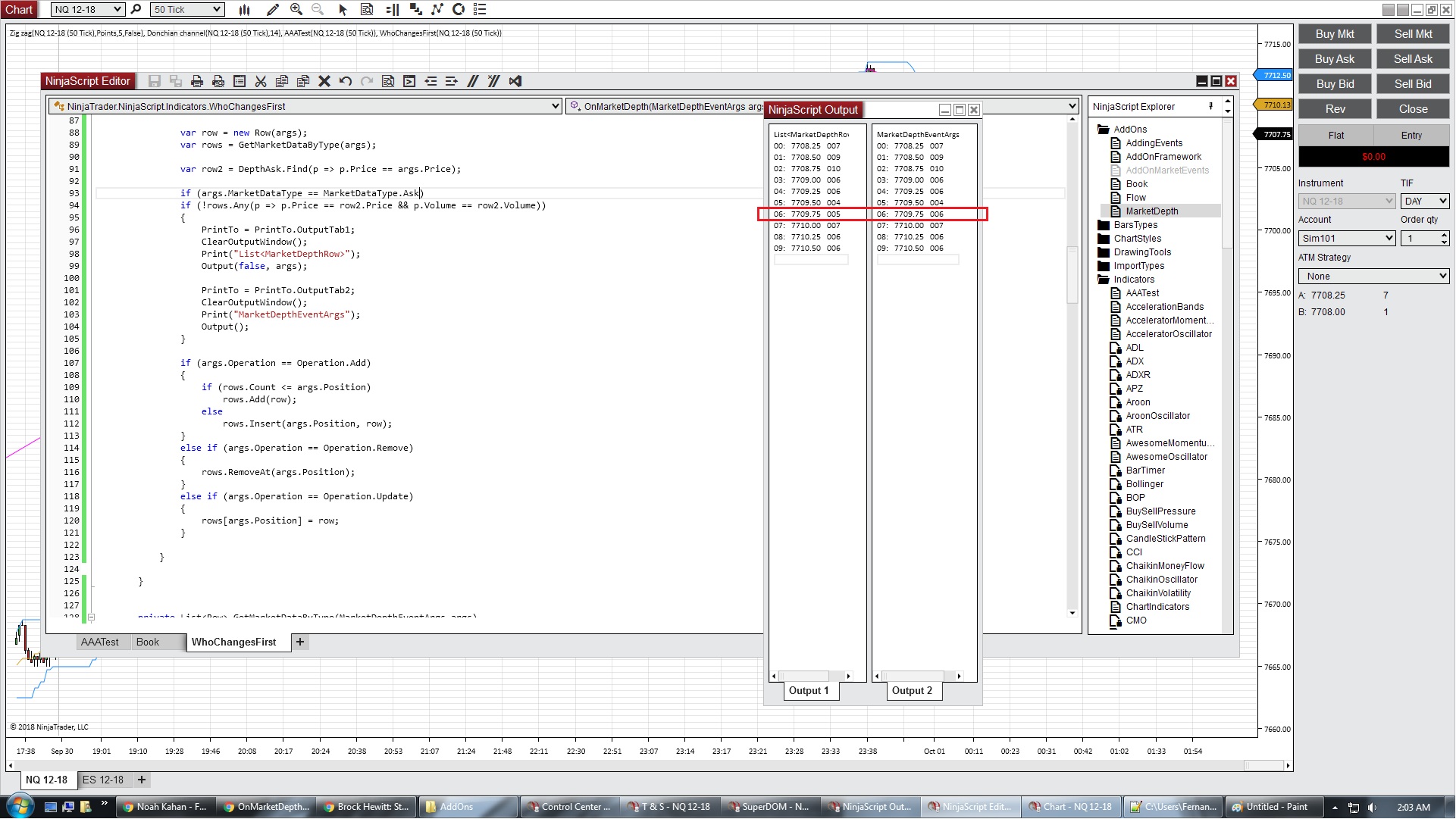The height and width of the screenshot is (819, 1456).
Task: Click the comment selection icon
Action: [473, 81]
